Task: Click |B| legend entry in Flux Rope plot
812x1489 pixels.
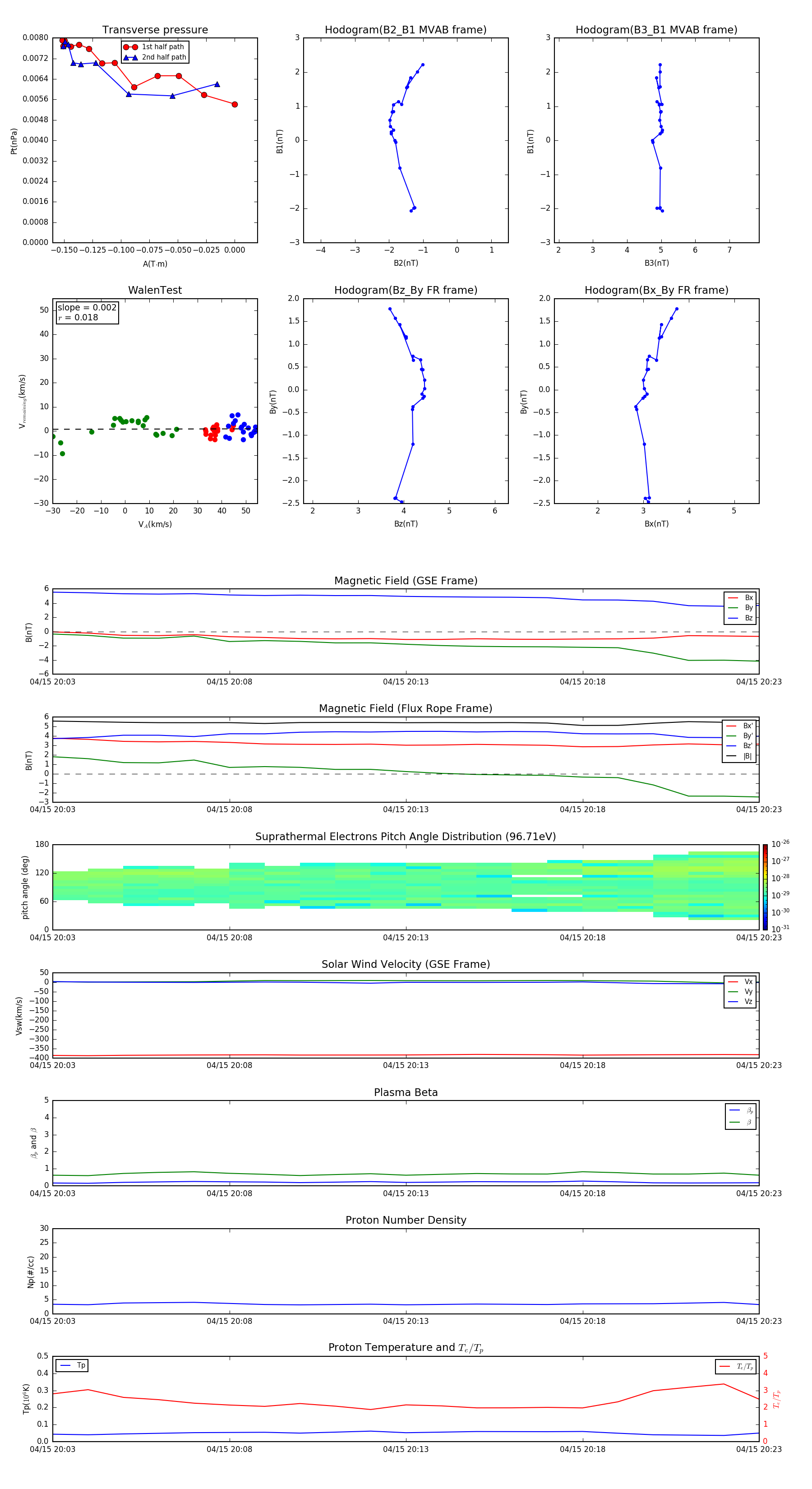Action: (x=739, y=756)
